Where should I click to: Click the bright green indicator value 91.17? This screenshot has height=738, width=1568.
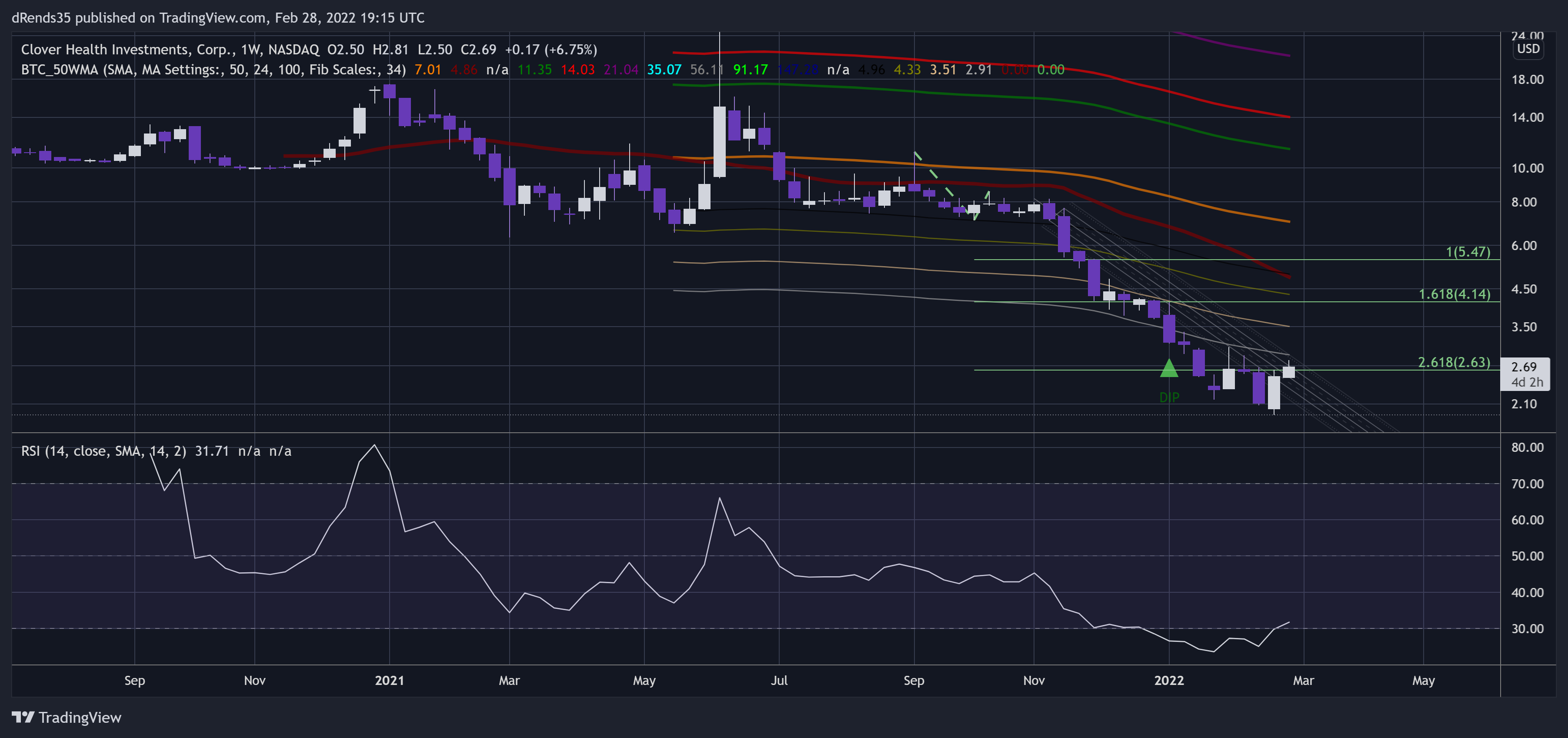click(750, 70)
